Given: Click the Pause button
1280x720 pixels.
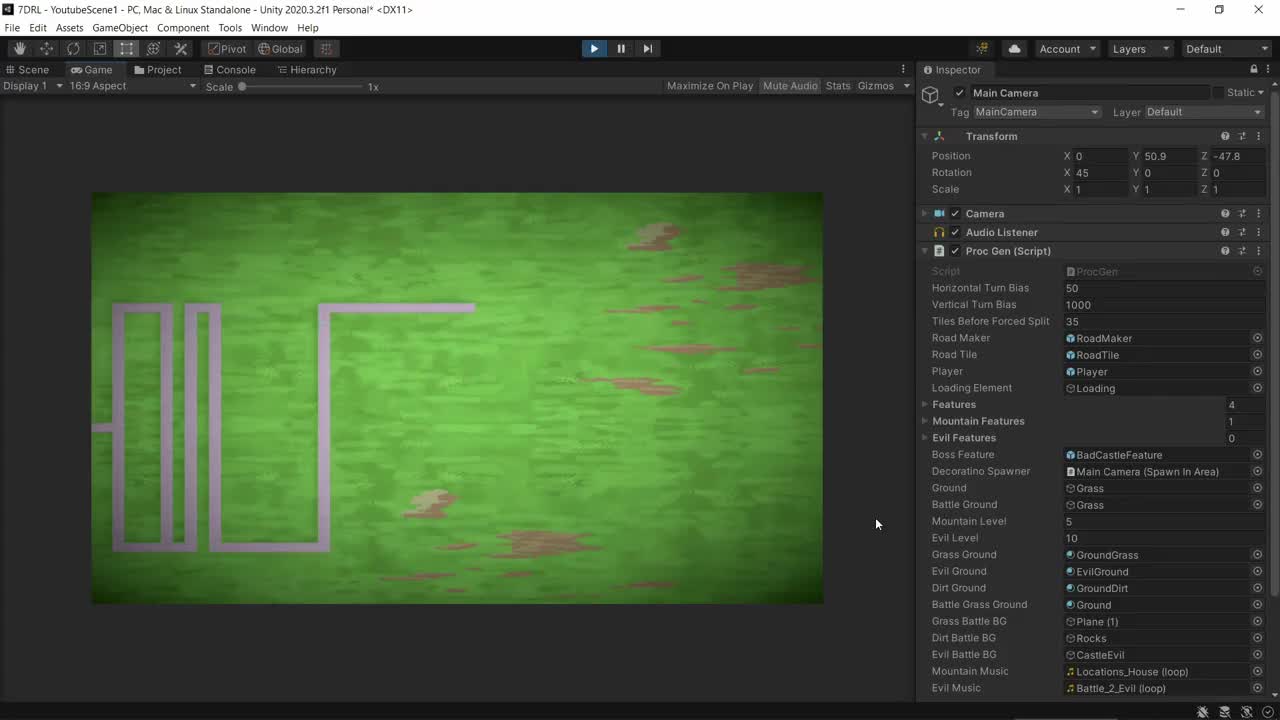Looking at the screenshot, I should click(621, 48).
